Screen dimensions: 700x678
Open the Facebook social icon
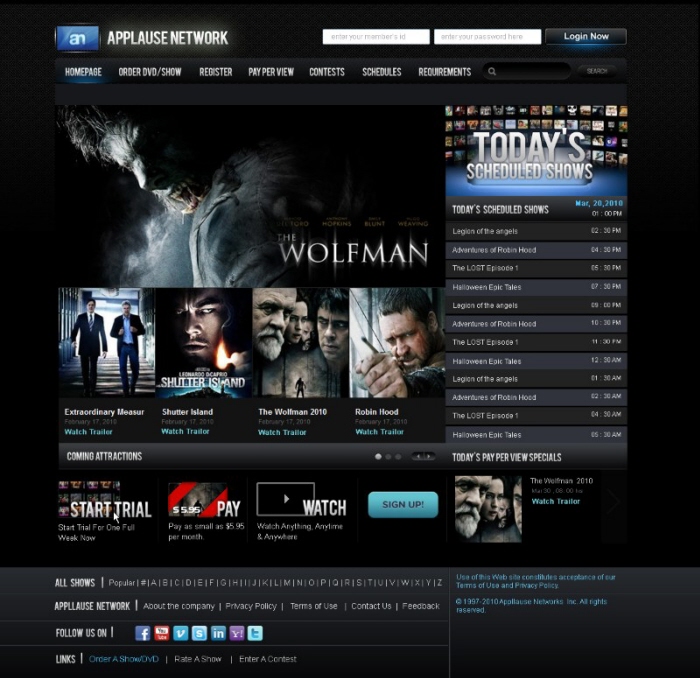[x=142, y=633]
